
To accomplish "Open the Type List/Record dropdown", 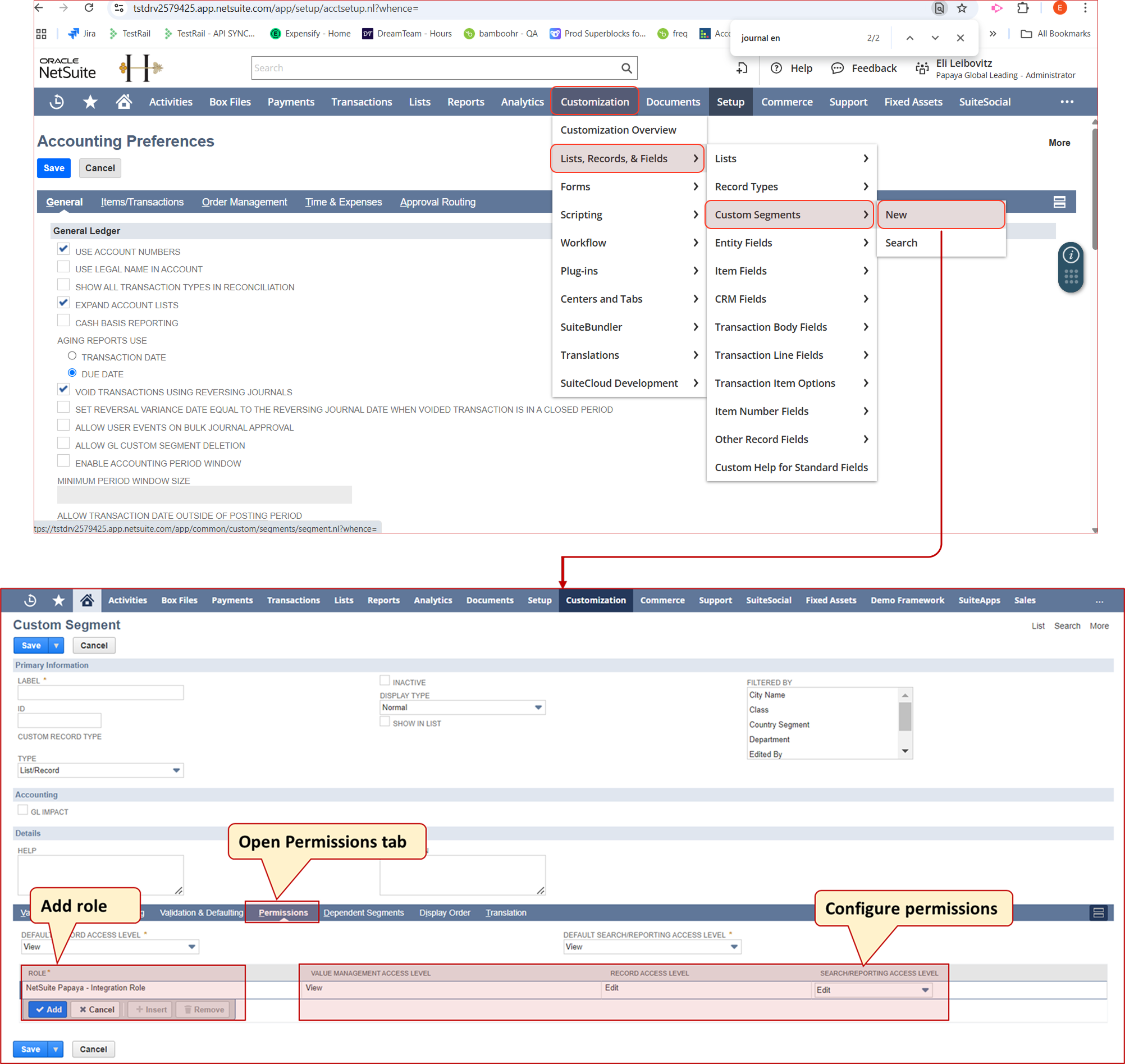I will [x=100, y=770].
